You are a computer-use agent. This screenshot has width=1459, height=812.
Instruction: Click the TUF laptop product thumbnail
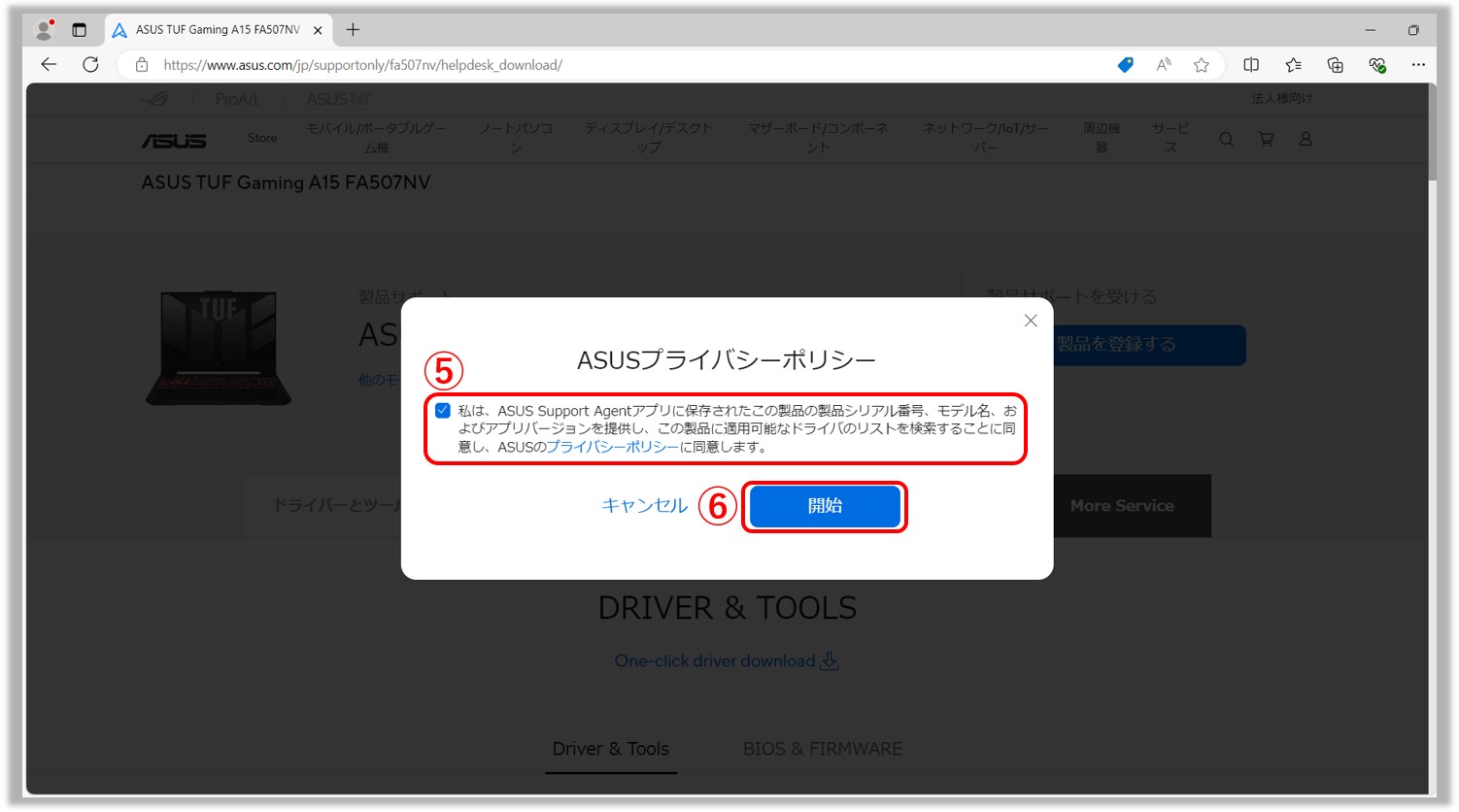pyautogui.click(x=218, y=348)
